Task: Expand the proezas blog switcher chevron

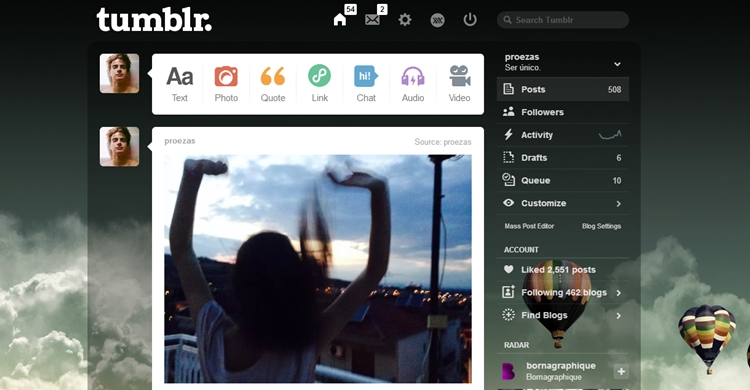Action: click(x=618, y=64)
